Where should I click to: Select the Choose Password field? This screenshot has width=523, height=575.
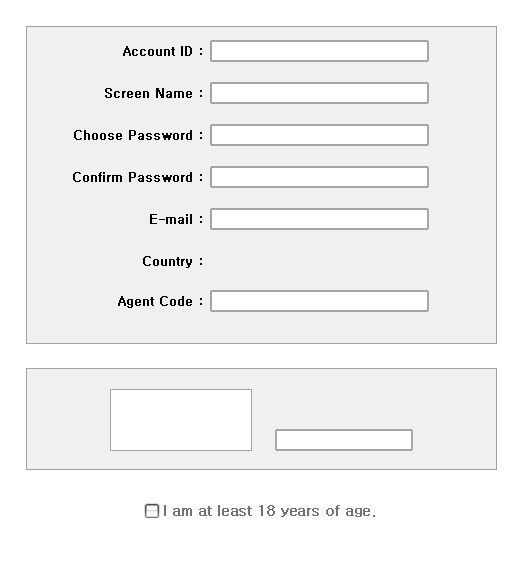pos(319,135)
